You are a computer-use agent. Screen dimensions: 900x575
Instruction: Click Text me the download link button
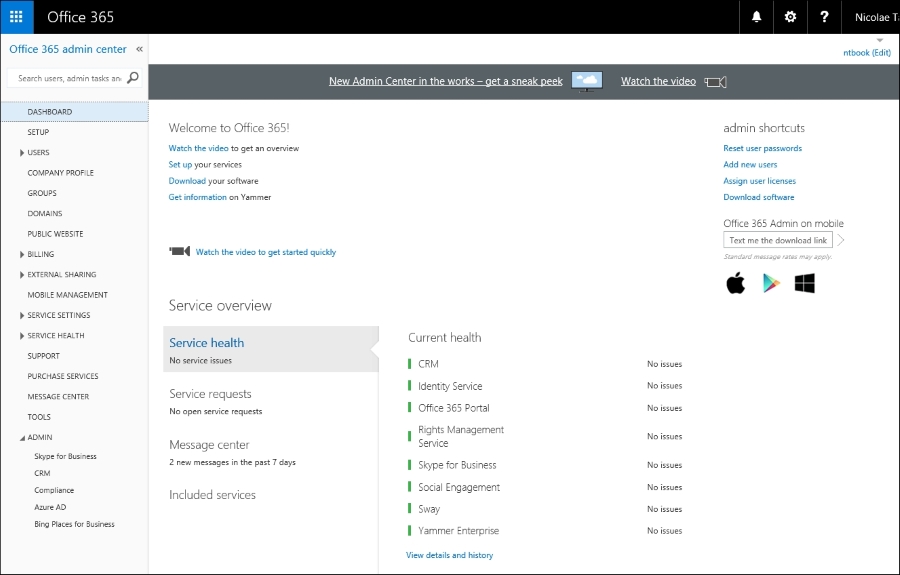pos(778,240)
